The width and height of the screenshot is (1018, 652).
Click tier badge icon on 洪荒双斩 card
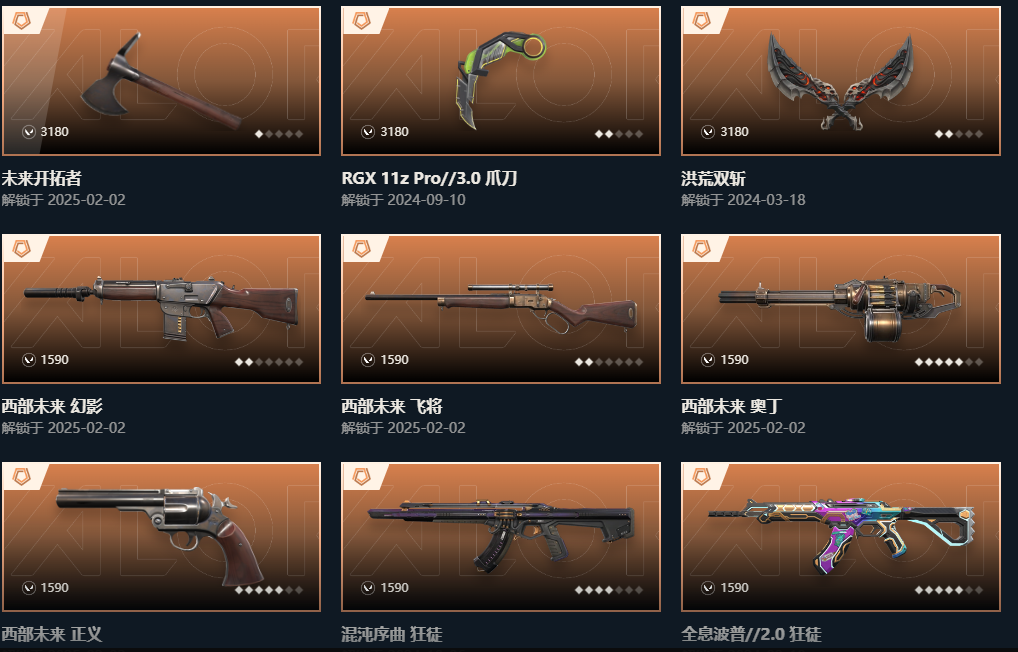[x=701, y=21]
